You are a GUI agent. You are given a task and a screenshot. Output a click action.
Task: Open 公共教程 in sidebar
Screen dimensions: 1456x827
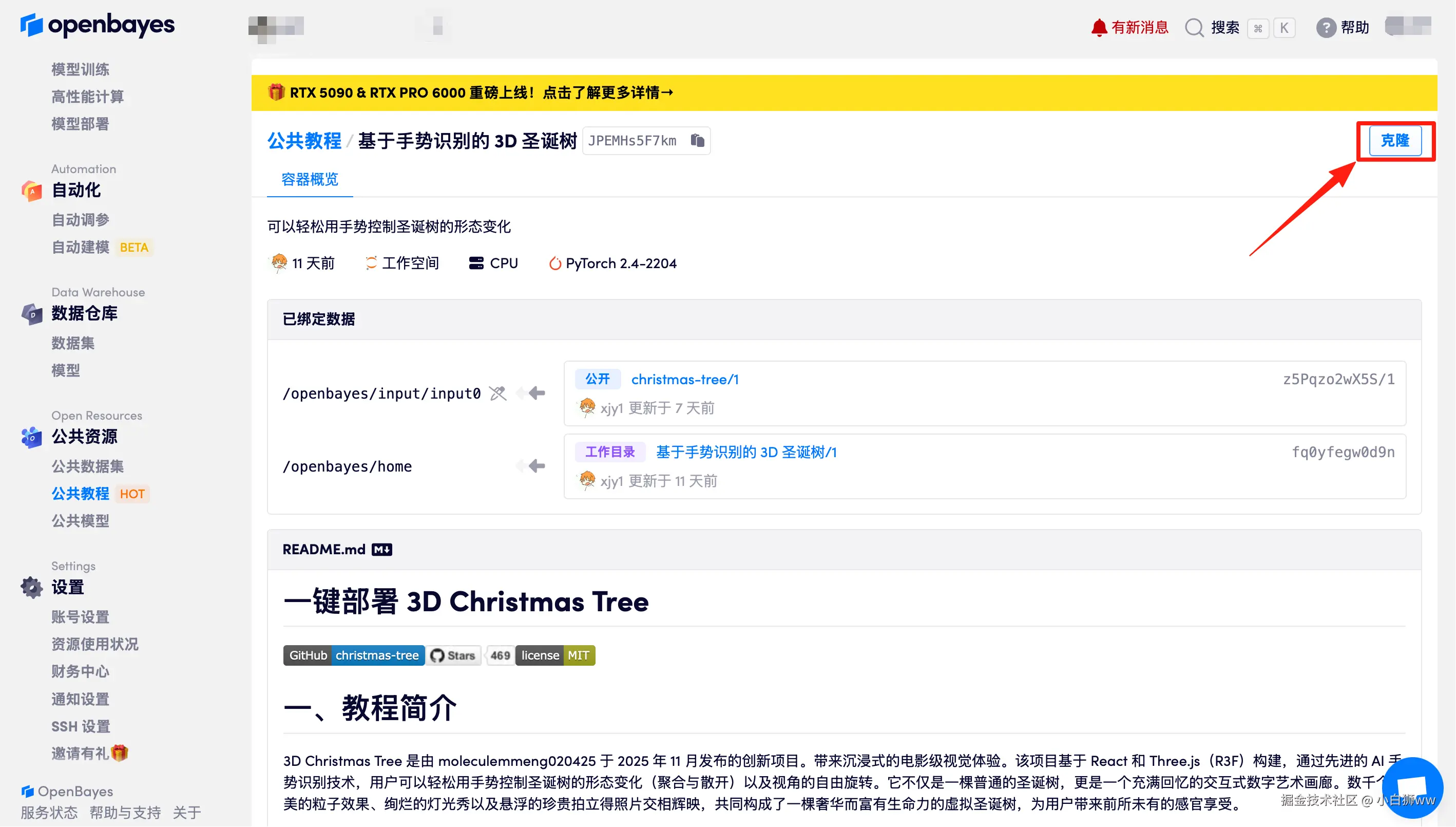coord(80,494)
